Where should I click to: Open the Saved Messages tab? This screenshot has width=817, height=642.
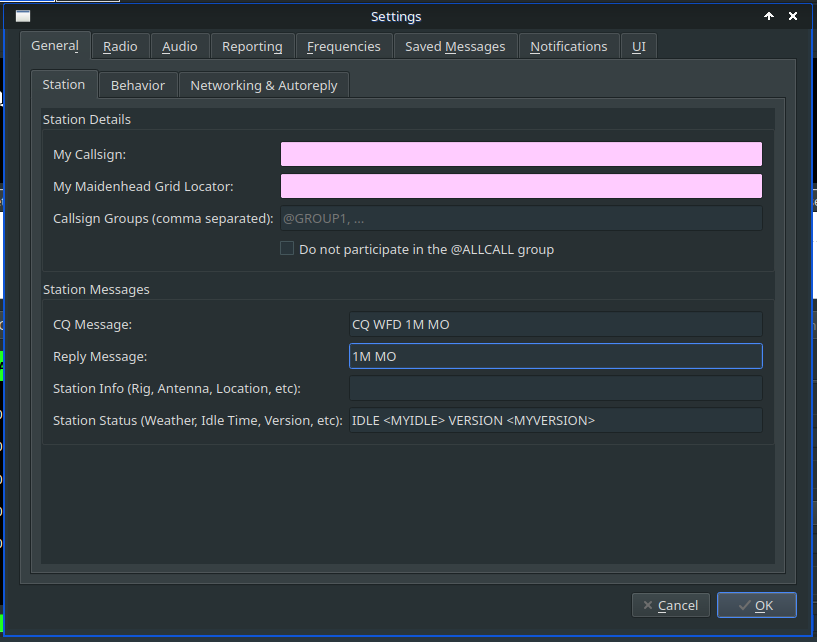pos(455,47)
